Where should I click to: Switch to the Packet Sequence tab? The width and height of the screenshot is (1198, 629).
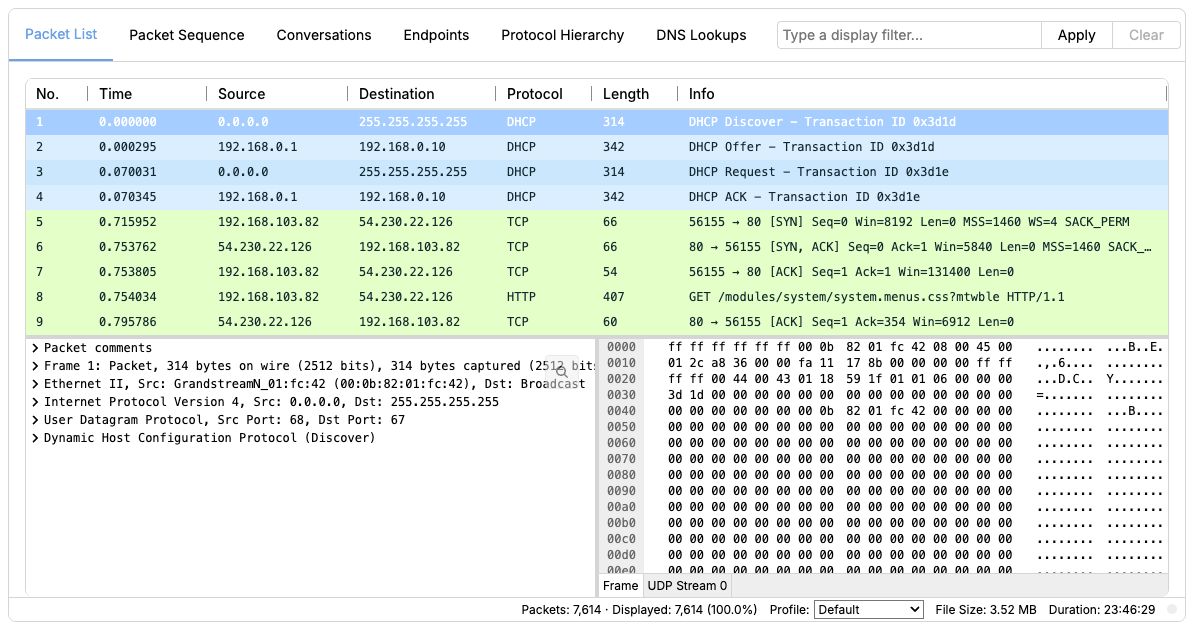tap(187, 35)
